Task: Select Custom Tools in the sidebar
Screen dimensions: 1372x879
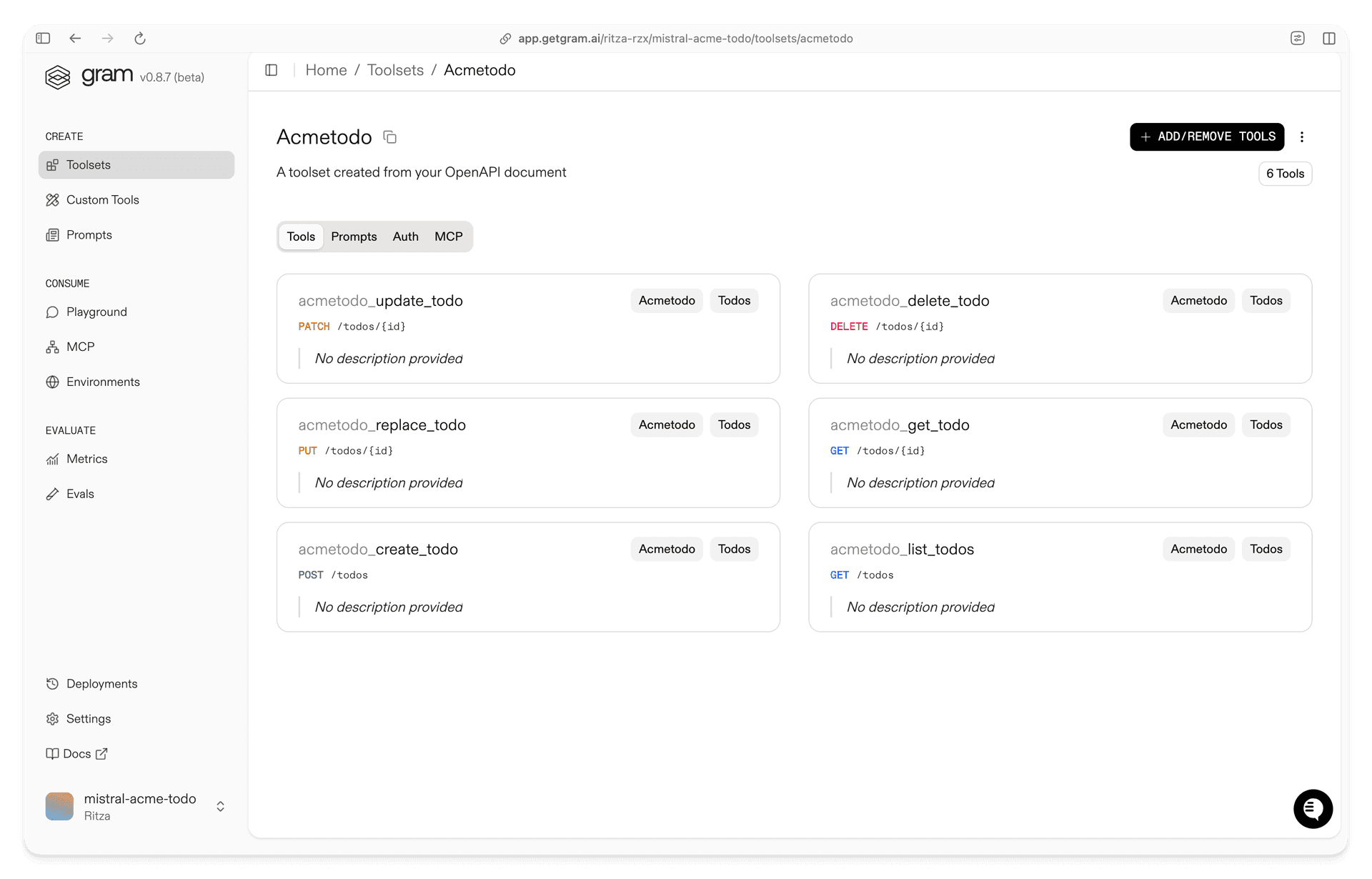Action: click(x=102, y=200)
